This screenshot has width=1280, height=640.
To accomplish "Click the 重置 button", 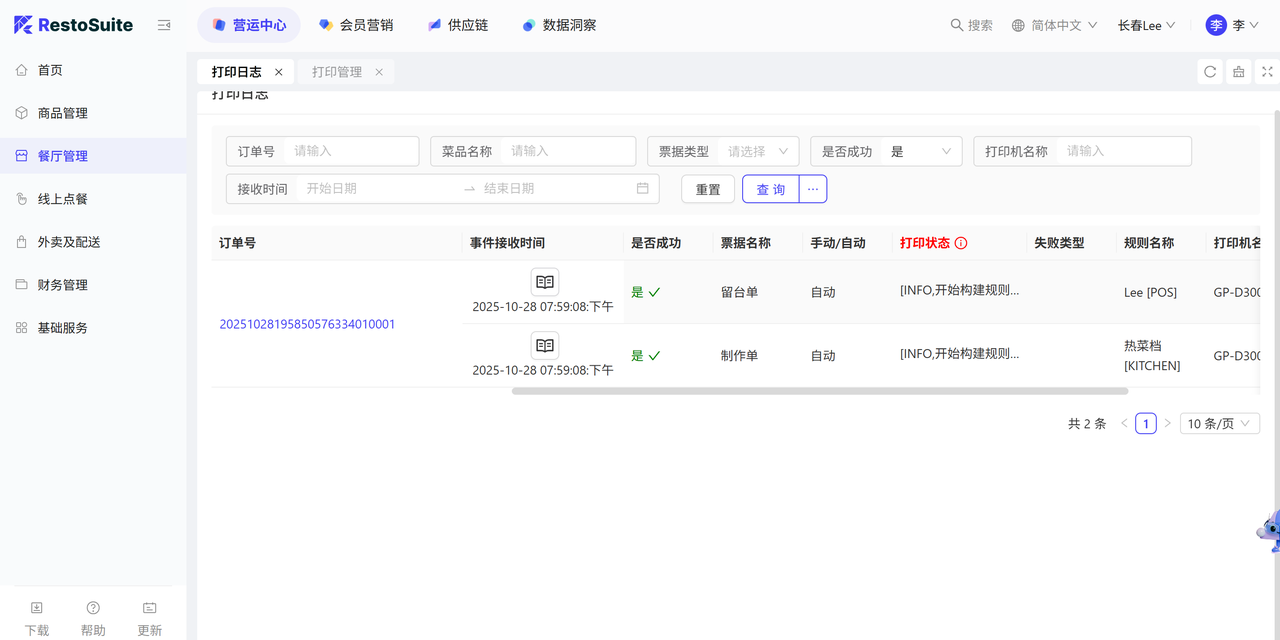I will [x=708, y=189].
